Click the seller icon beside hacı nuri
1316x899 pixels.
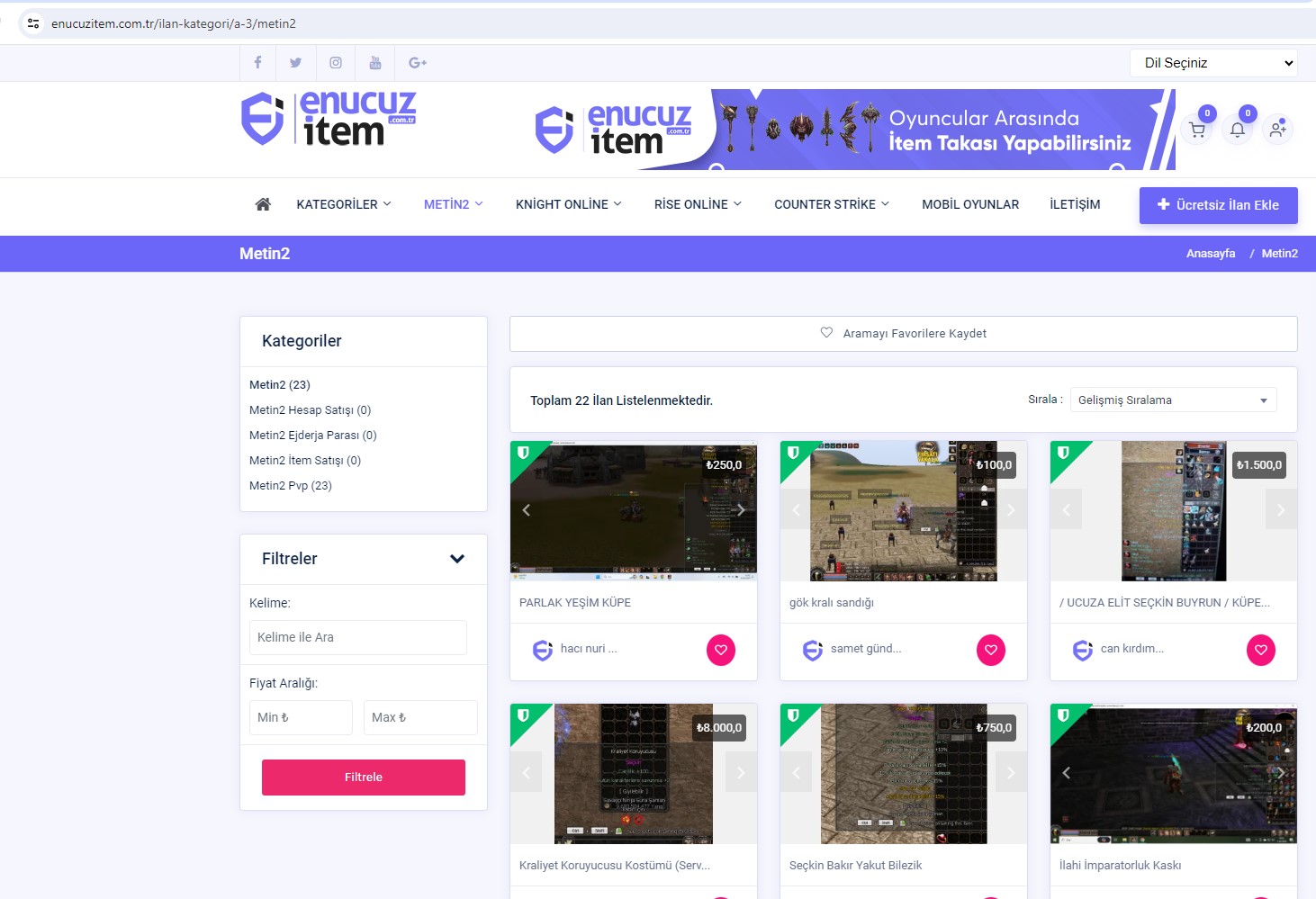point(543,650)
